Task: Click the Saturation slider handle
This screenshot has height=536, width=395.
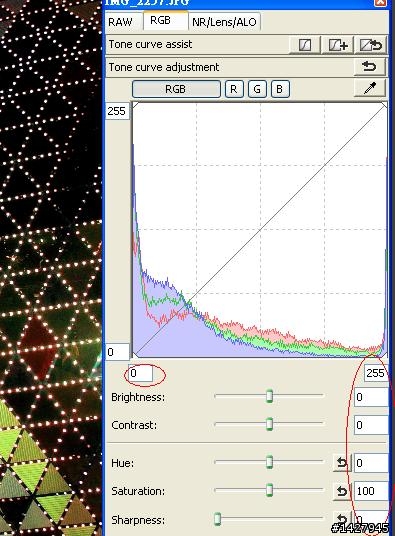Action: click(269, 490)
